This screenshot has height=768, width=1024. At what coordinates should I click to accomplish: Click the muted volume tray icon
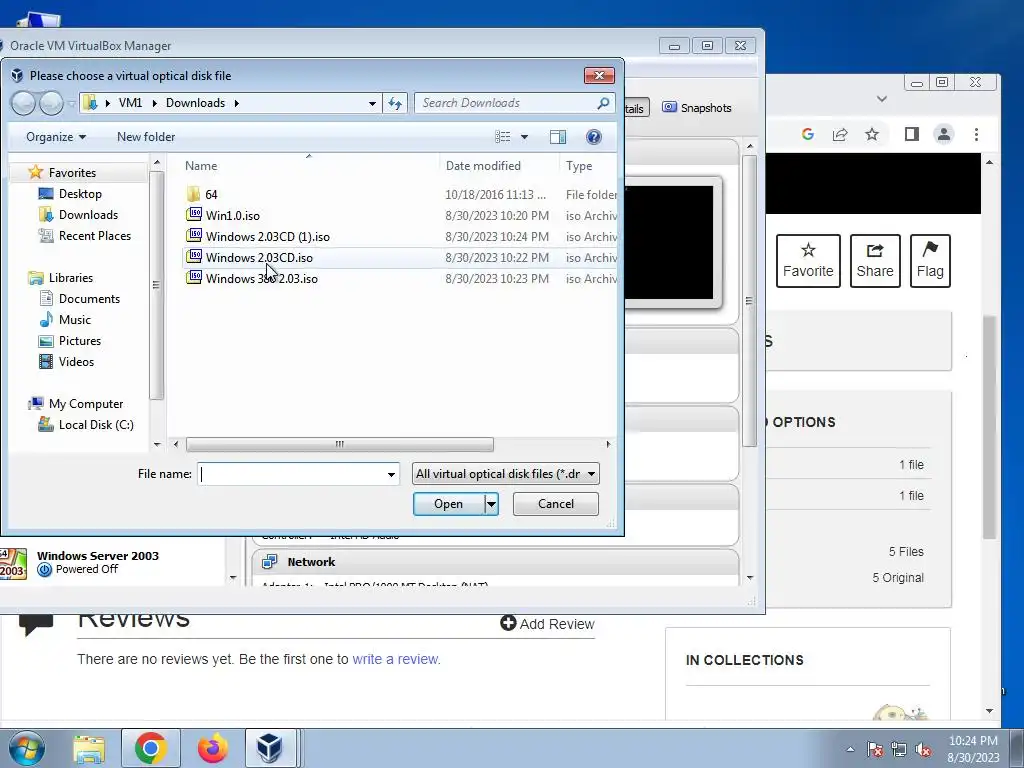[x=923, y=750]
